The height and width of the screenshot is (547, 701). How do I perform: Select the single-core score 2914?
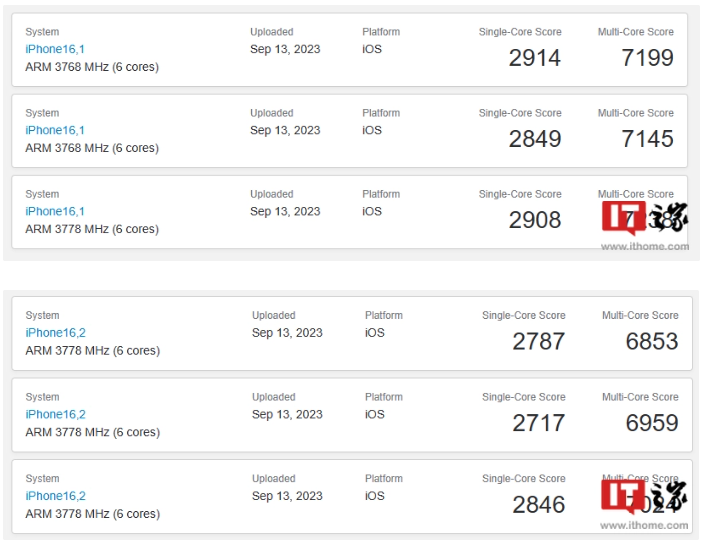535,58
